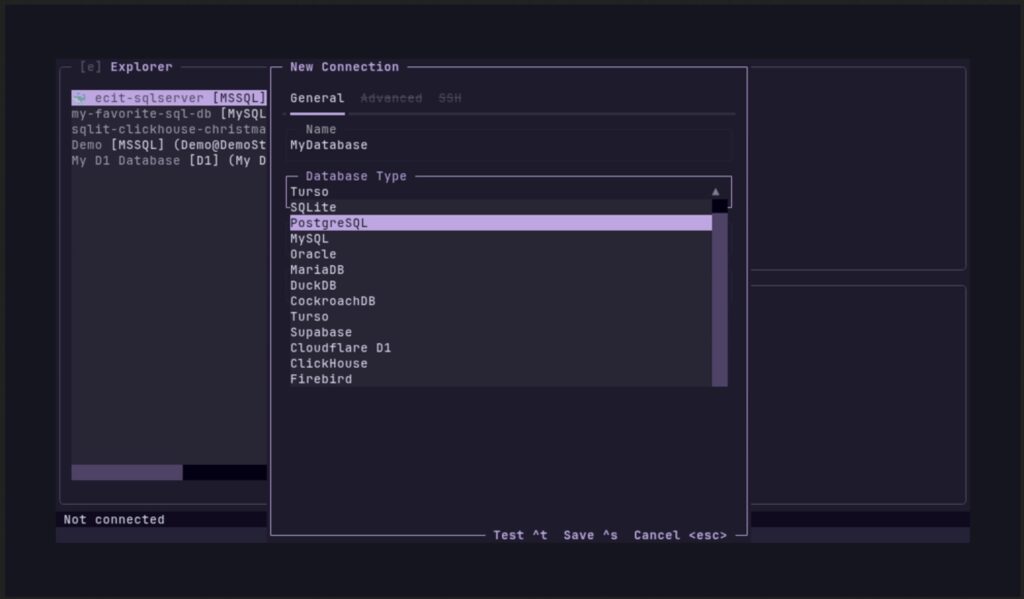Pick CockroachDB from the list

click(x=333, y=301)
